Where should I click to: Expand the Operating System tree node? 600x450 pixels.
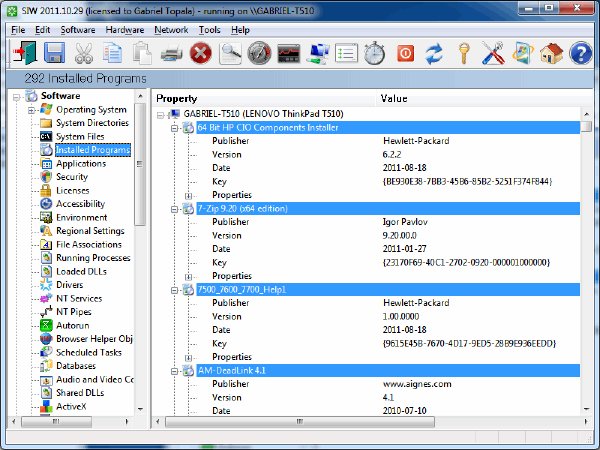pyautogui.click(x=31, y=111)
